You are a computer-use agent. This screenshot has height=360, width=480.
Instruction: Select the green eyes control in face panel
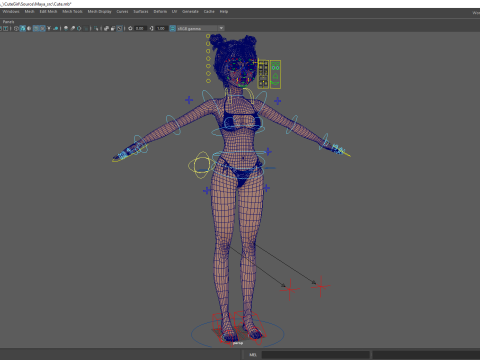click(275, 67)
